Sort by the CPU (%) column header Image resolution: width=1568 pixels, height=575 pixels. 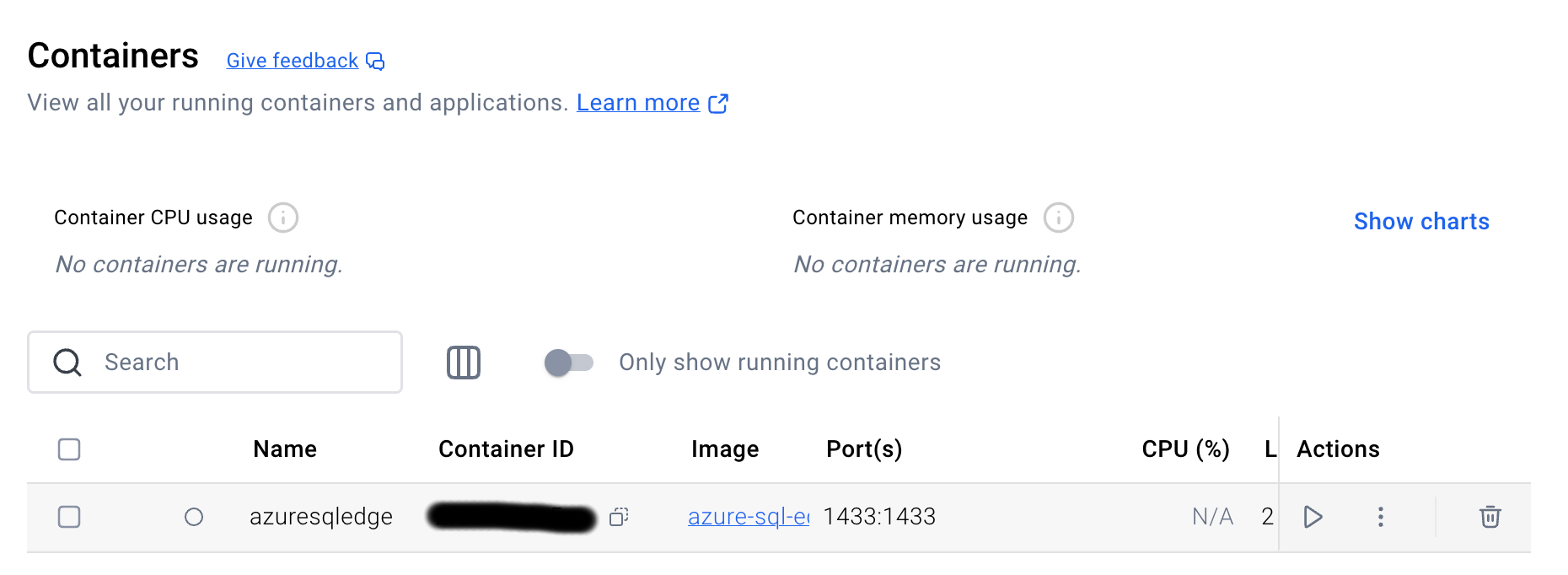coord(1185,449)
